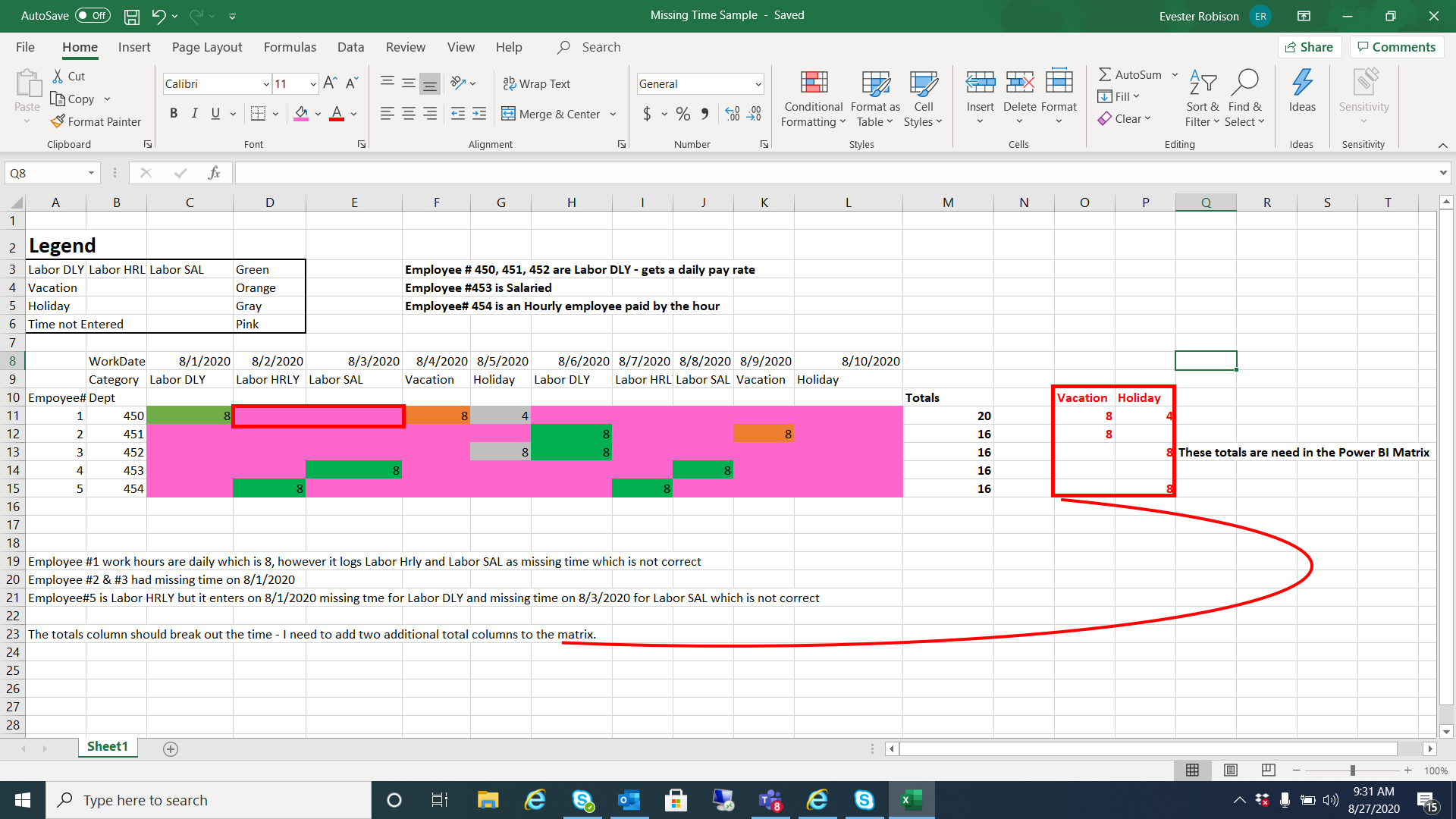The height and width of the screenshot is (819, 1456).
Task: Click the Sort & Filter button
Action: [1202, 99]
